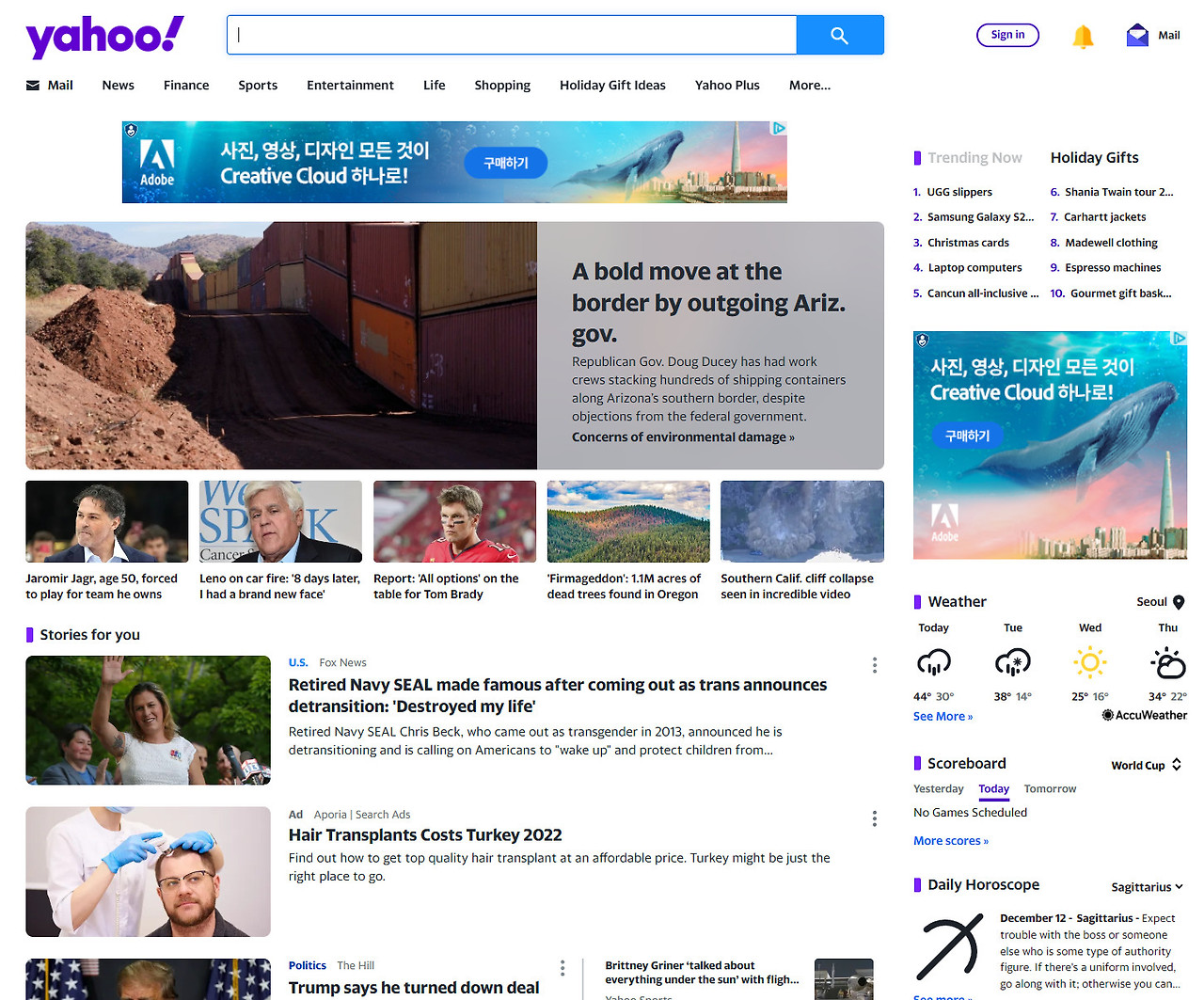Open Yahoo Plus
The height and width of the screenshot is (1000, 1204).
[727, 85]
